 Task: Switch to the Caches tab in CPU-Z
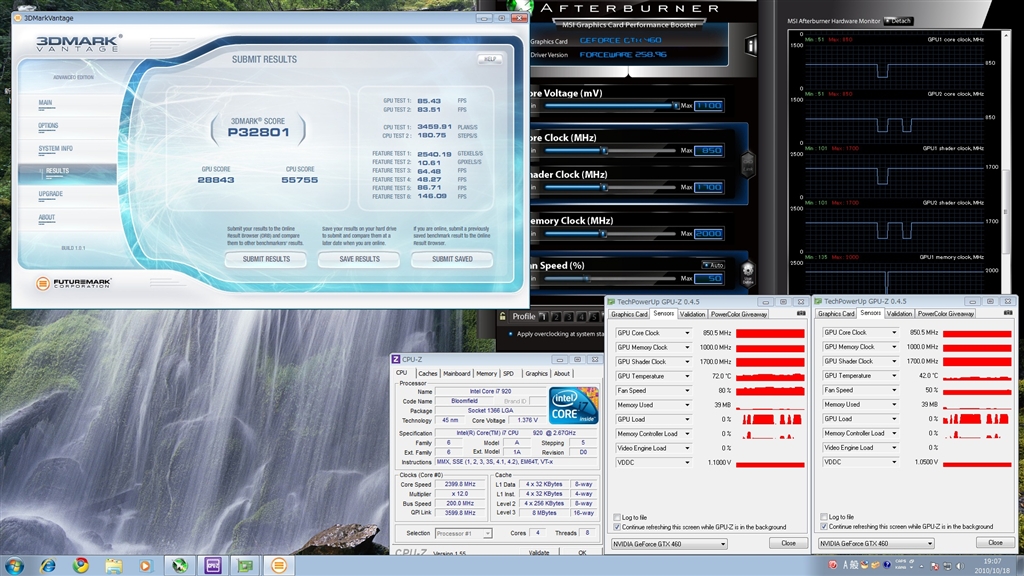click(427, 374)
